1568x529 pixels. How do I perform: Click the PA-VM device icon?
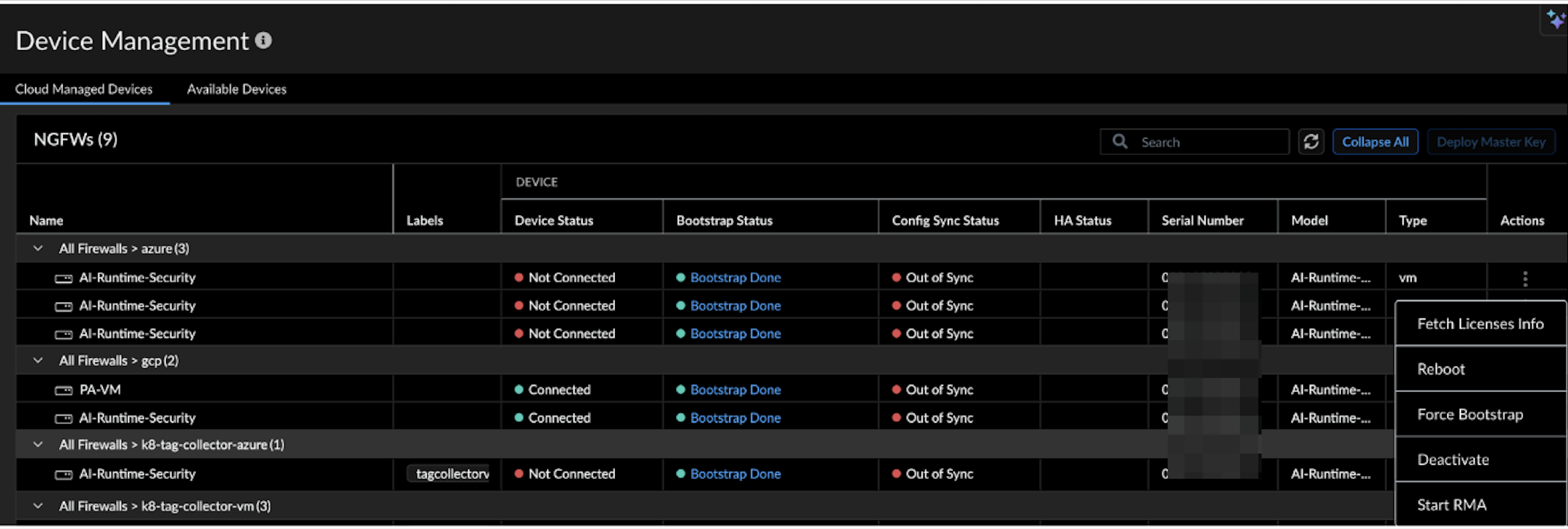pyautogui.click(x=64, y=391)
